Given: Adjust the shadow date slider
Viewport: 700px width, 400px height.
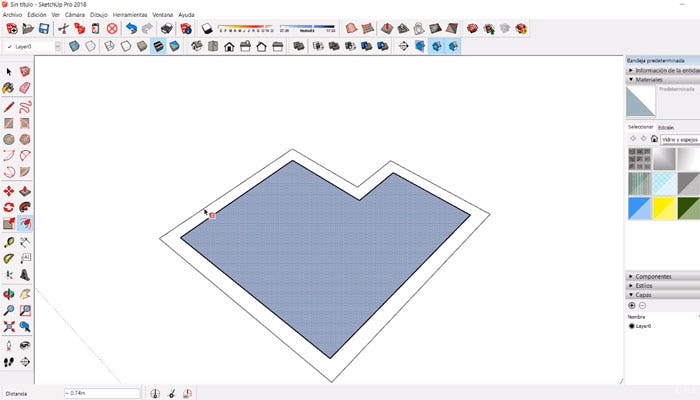Looking at the screenshot, I should click(x=246, y=29).
